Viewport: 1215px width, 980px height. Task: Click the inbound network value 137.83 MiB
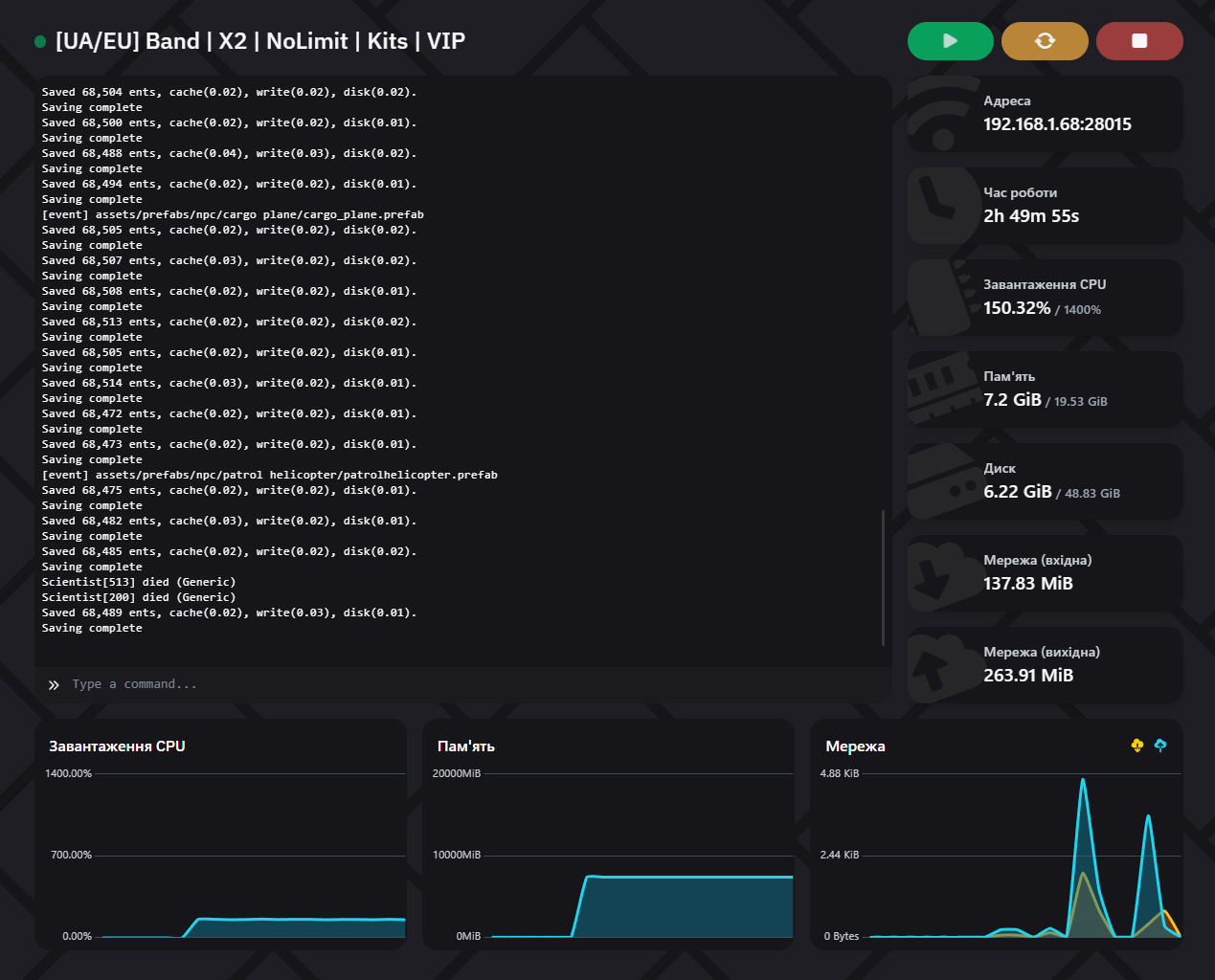pyautogui.click(x=1028, y=584)
